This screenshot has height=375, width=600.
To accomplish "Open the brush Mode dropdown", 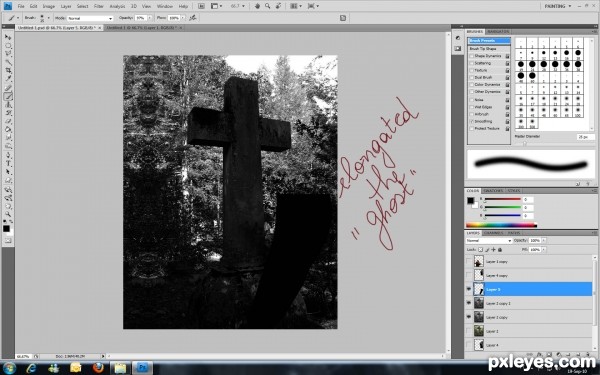I will 90,18.
